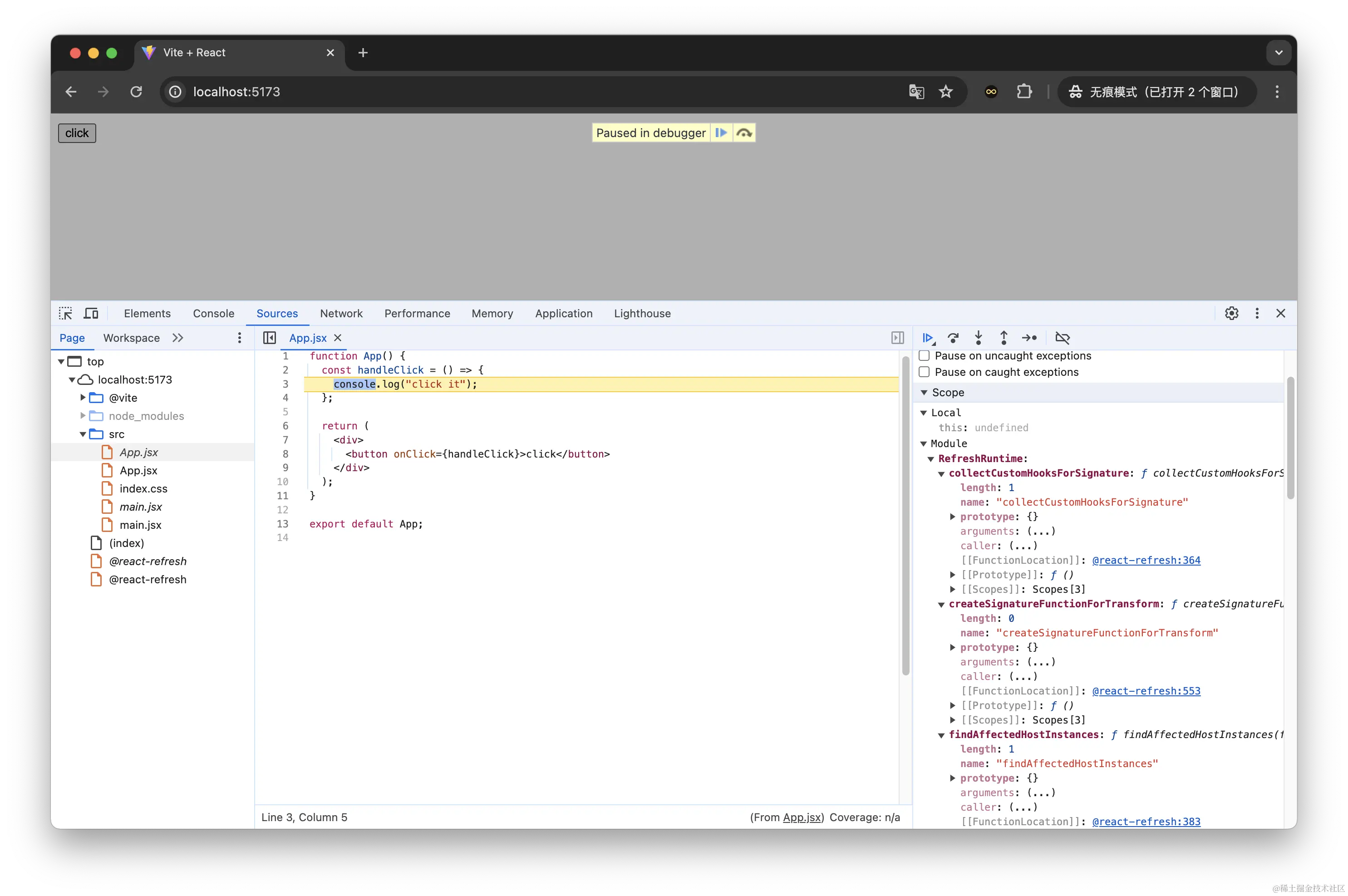
Task: Expand the node_modules folder
Action: pos(83,415)
